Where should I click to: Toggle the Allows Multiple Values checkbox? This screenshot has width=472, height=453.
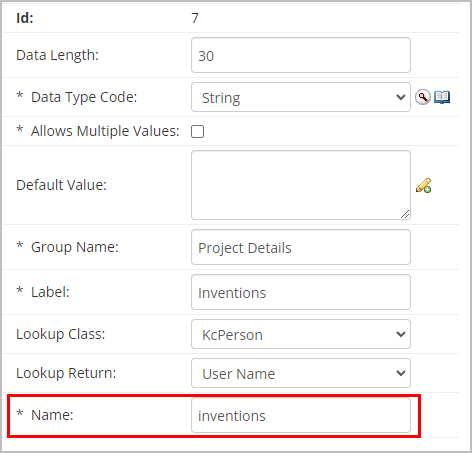tap(197, 131)
